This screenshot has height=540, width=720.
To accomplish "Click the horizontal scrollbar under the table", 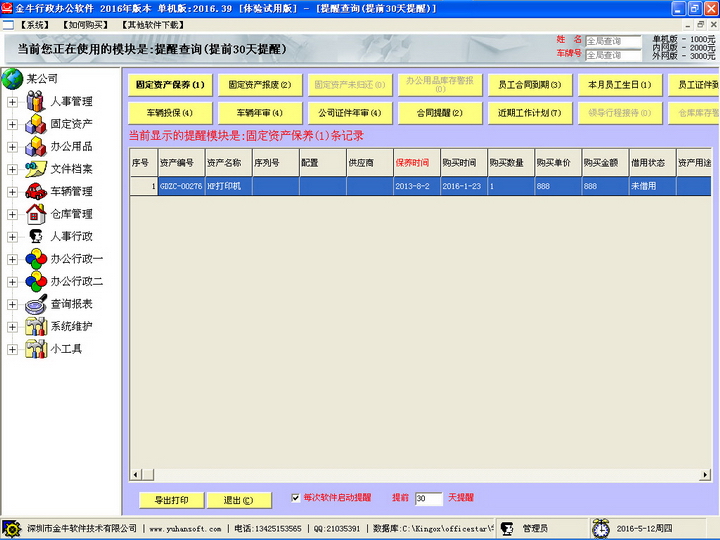I will point(400,474).
